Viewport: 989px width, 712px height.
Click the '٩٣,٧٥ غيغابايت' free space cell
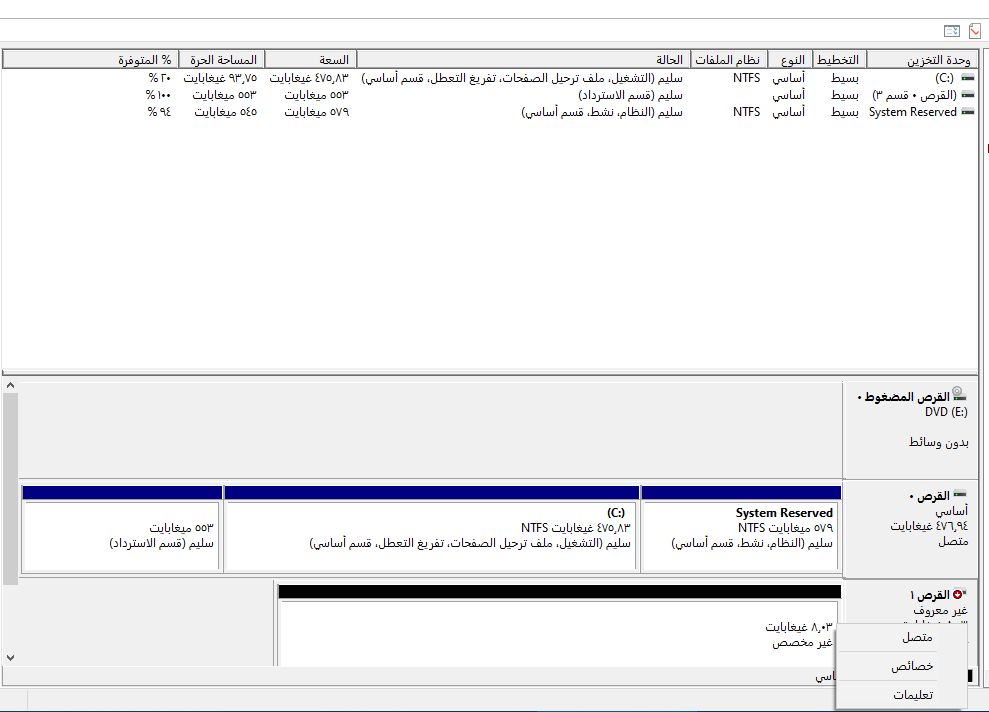[220, 78]
